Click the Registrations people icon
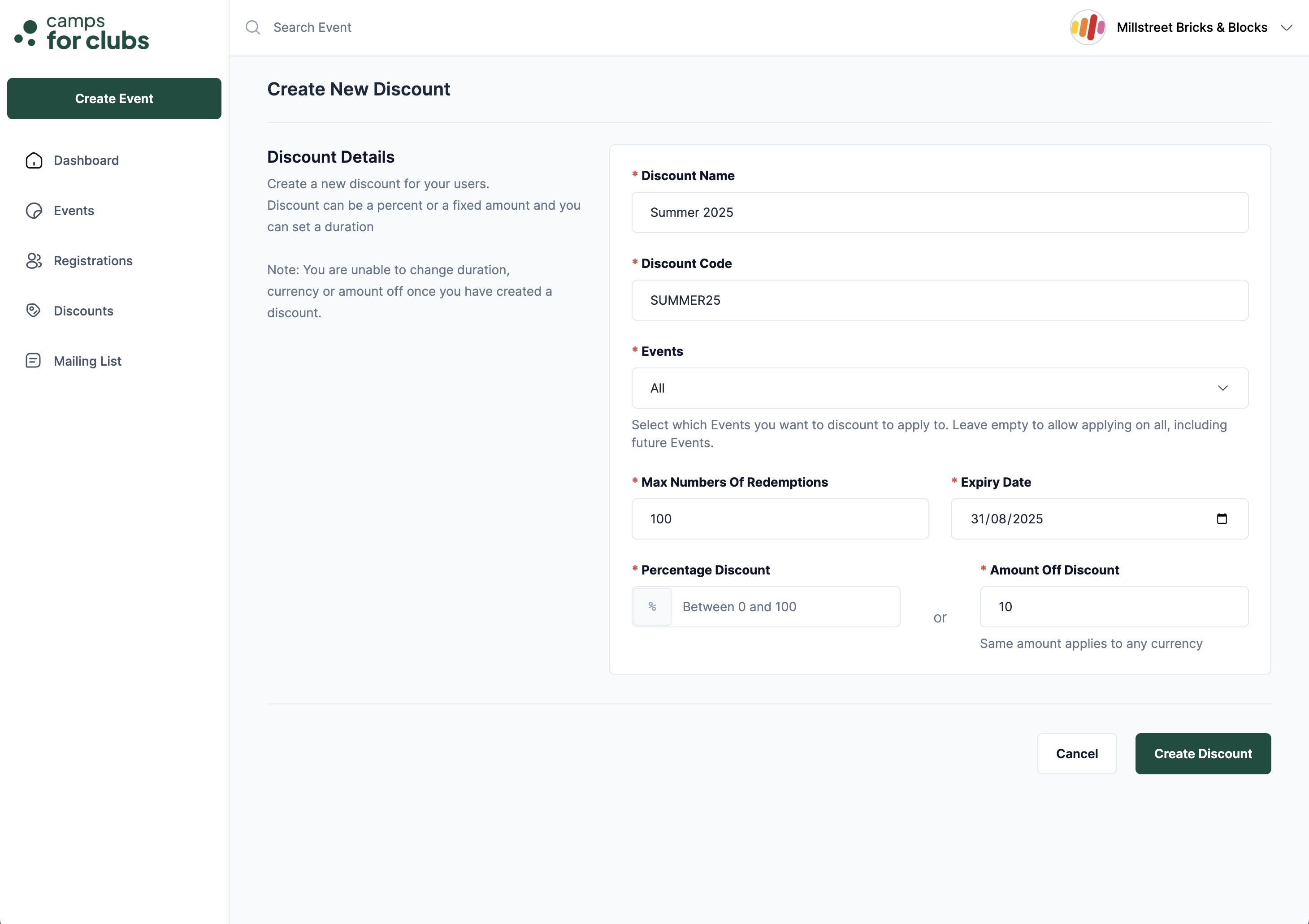The height and width of the screenshot is (924, 1309). pyautogui.click(x=34, y=261)
